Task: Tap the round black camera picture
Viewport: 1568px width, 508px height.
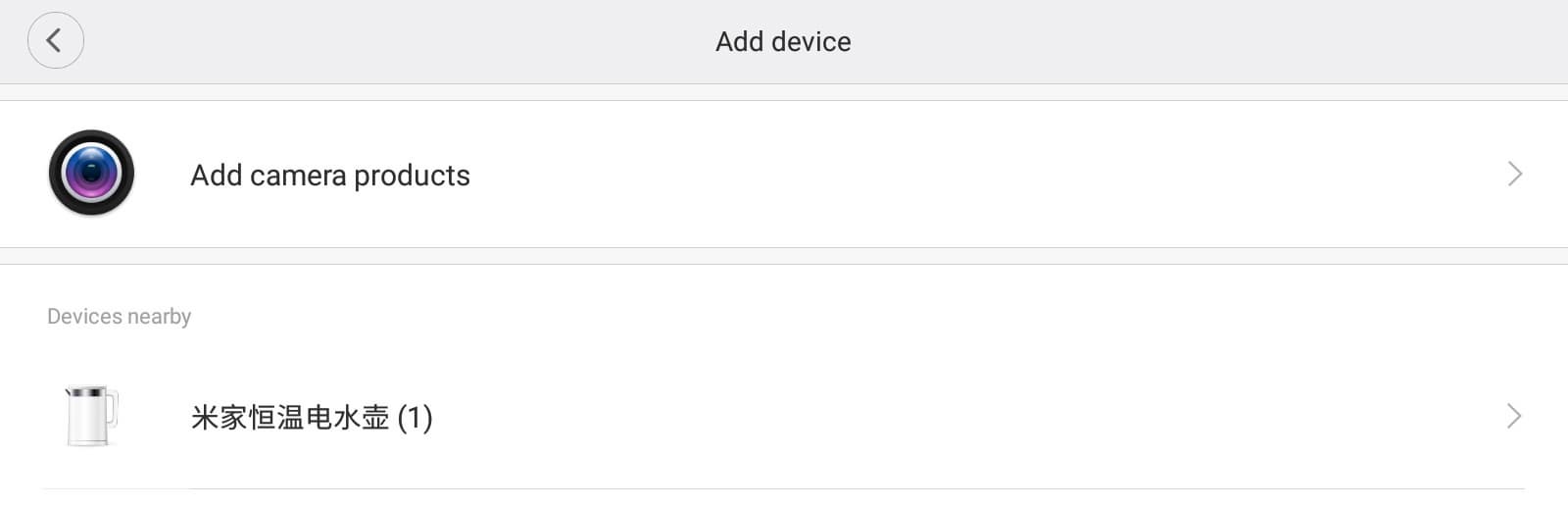Action: point(91,174)
